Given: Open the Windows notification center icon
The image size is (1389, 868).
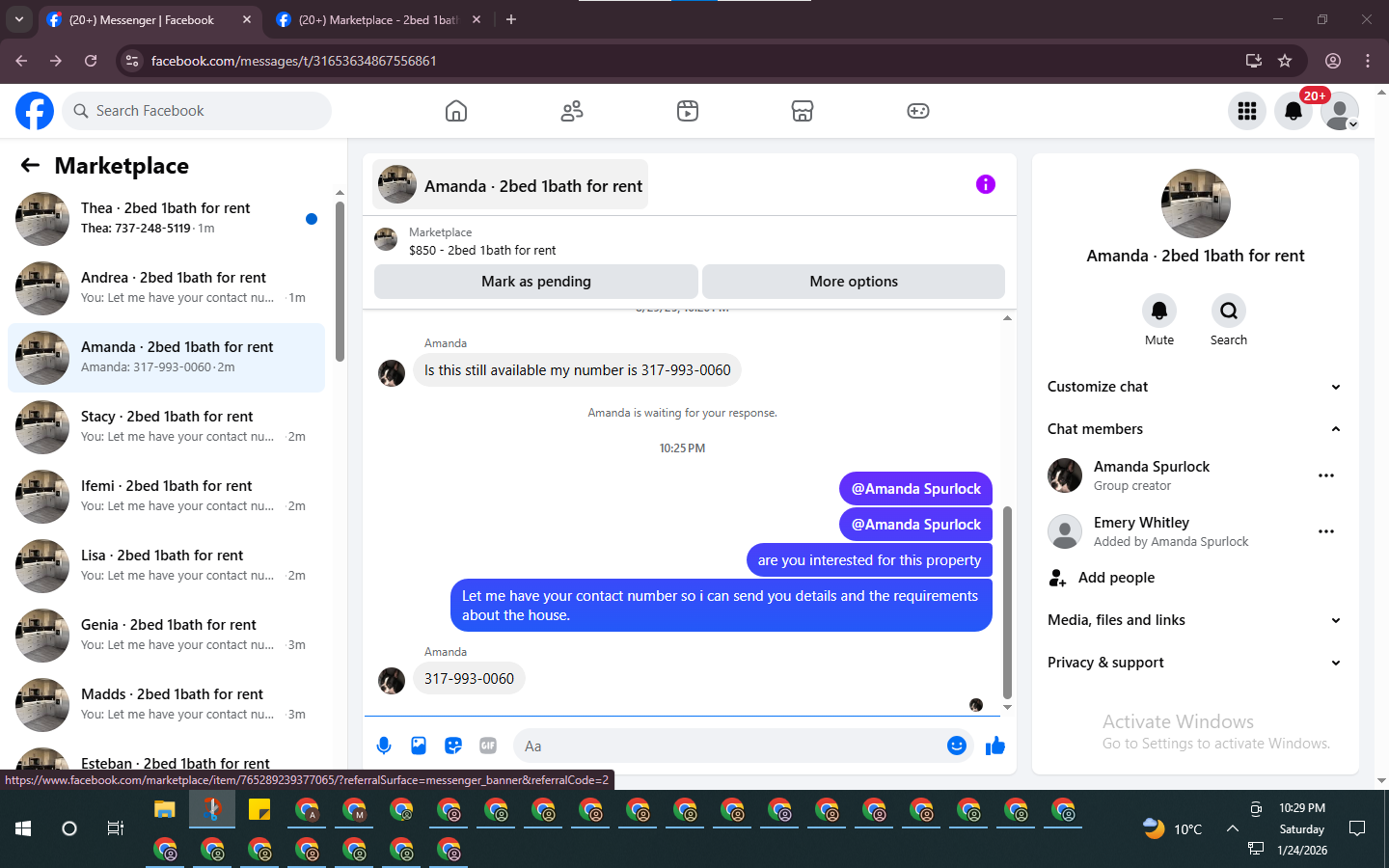Looking at the screenshot, I should (x=1357, y=828).
